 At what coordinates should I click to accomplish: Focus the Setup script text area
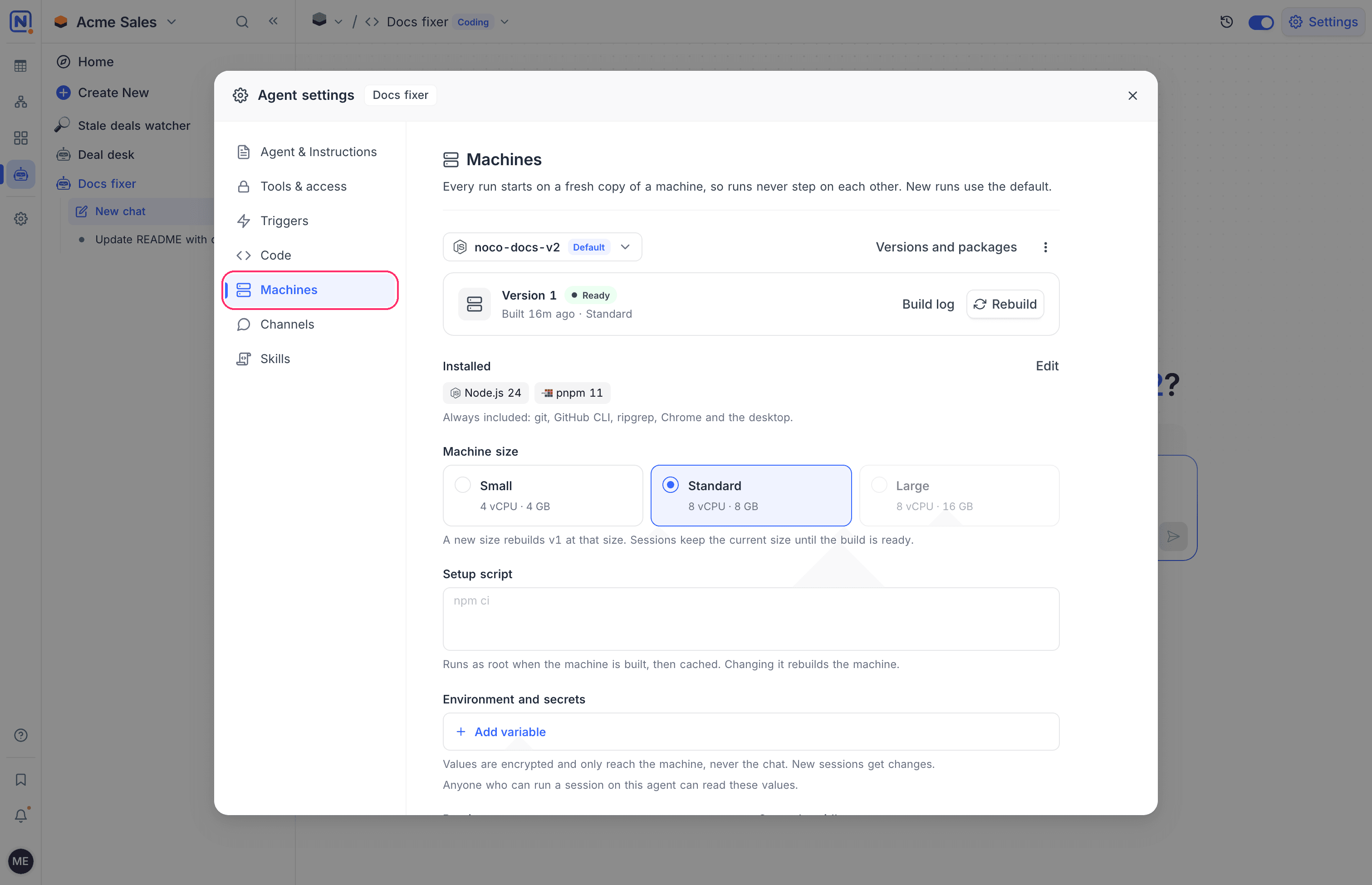point(750,619)
